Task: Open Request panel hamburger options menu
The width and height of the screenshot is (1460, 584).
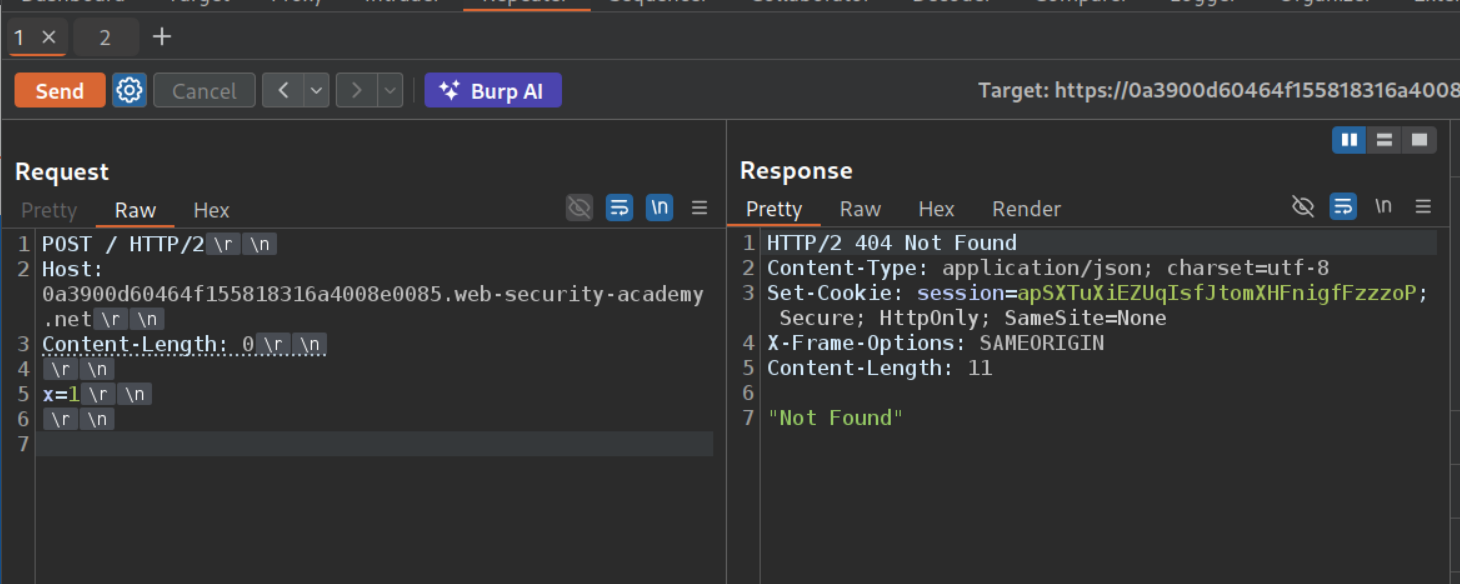Action: click(699, 208)
